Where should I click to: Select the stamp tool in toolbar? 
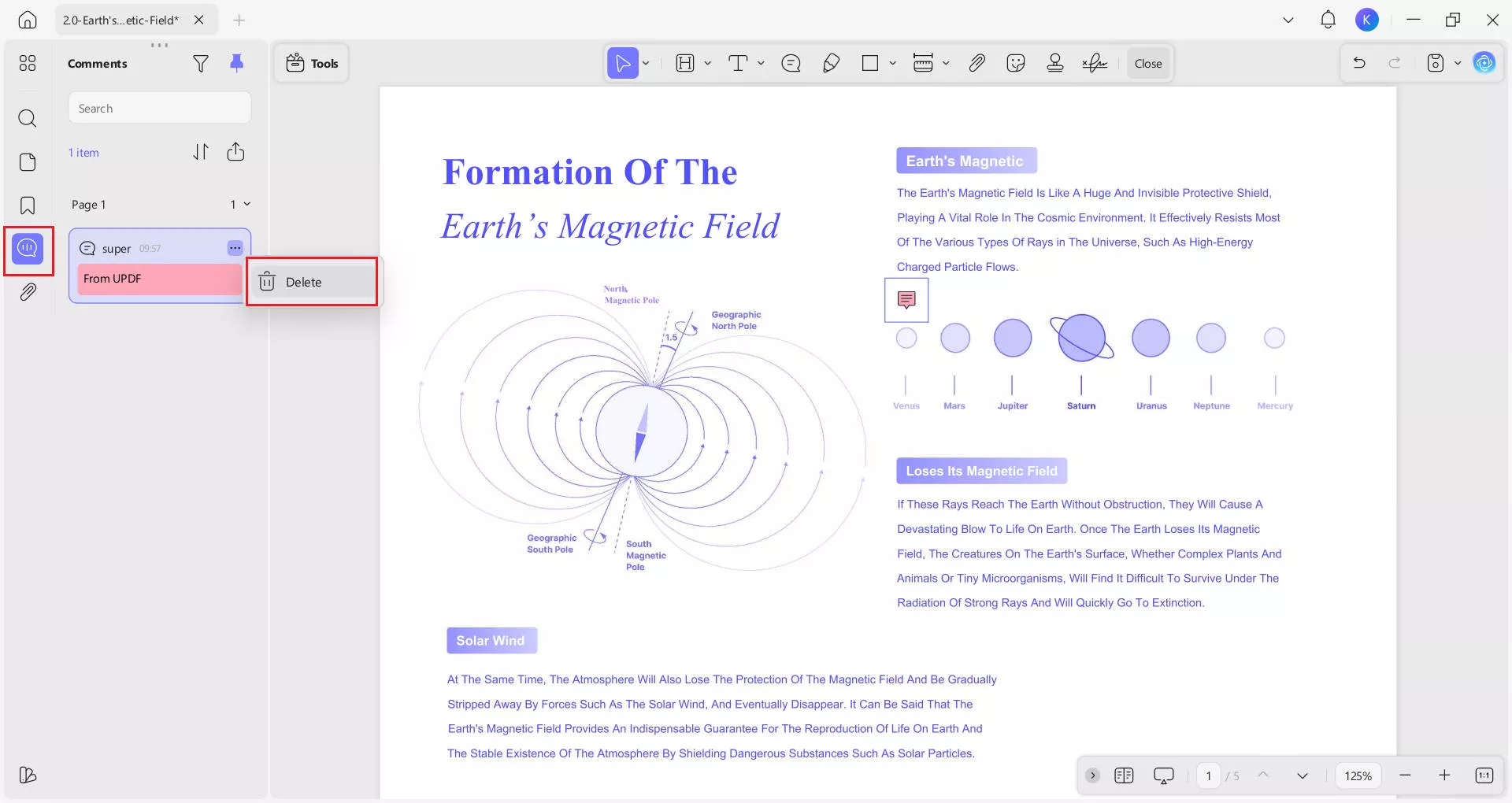coord(1055,63)
